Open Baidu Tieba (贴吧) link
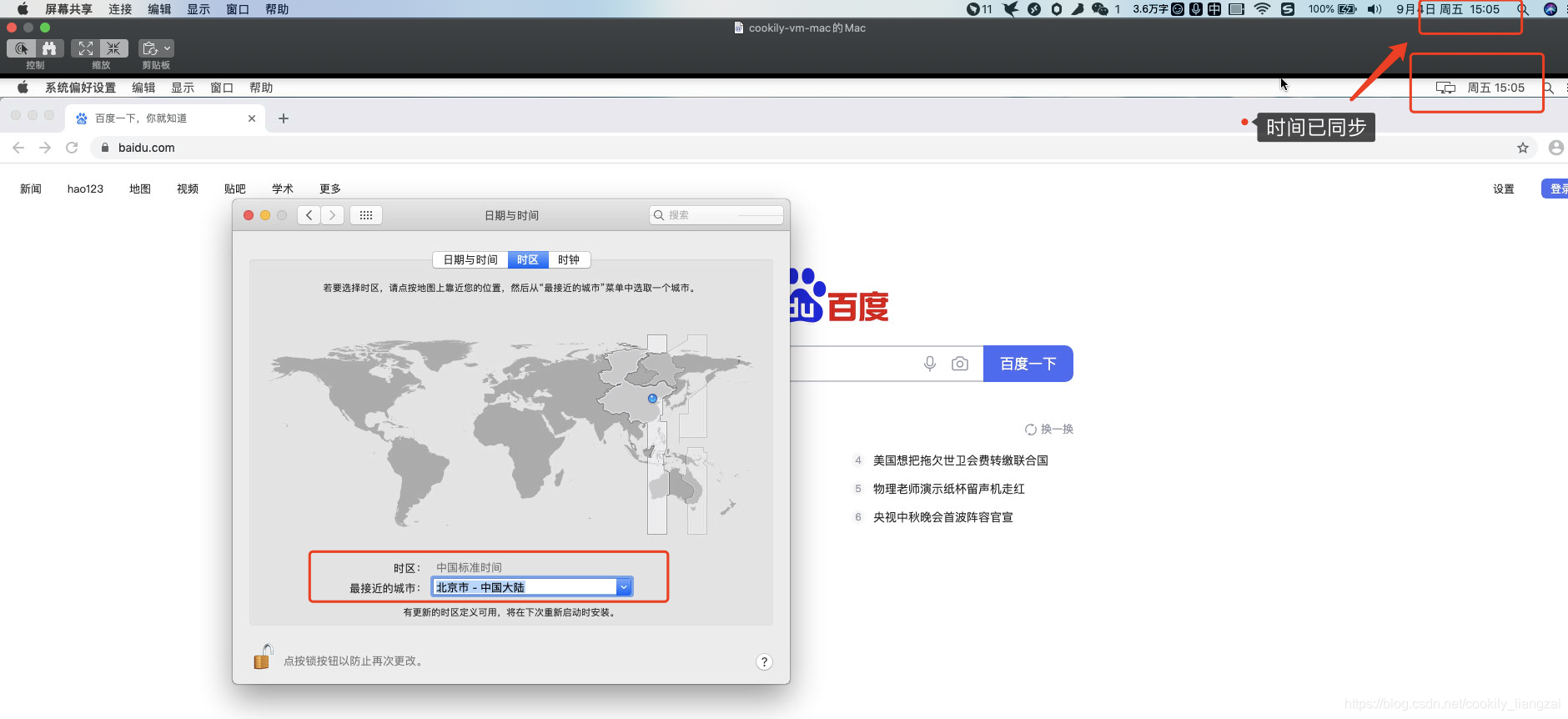 coord(235,189)
